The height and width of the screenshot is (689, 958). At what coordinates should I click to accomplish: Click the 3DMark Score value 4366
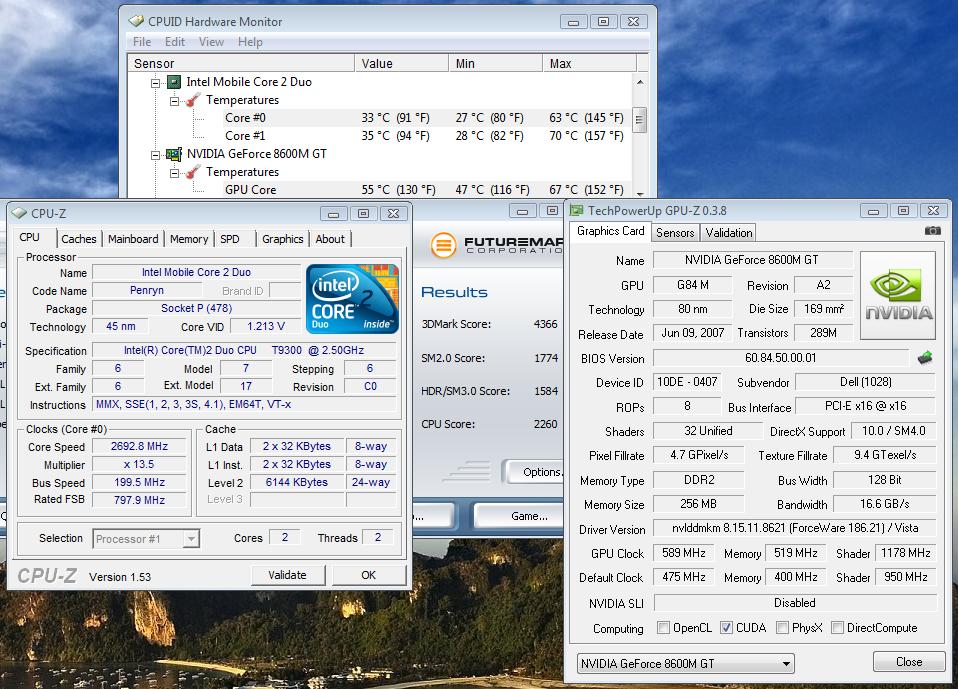(546, 324)
